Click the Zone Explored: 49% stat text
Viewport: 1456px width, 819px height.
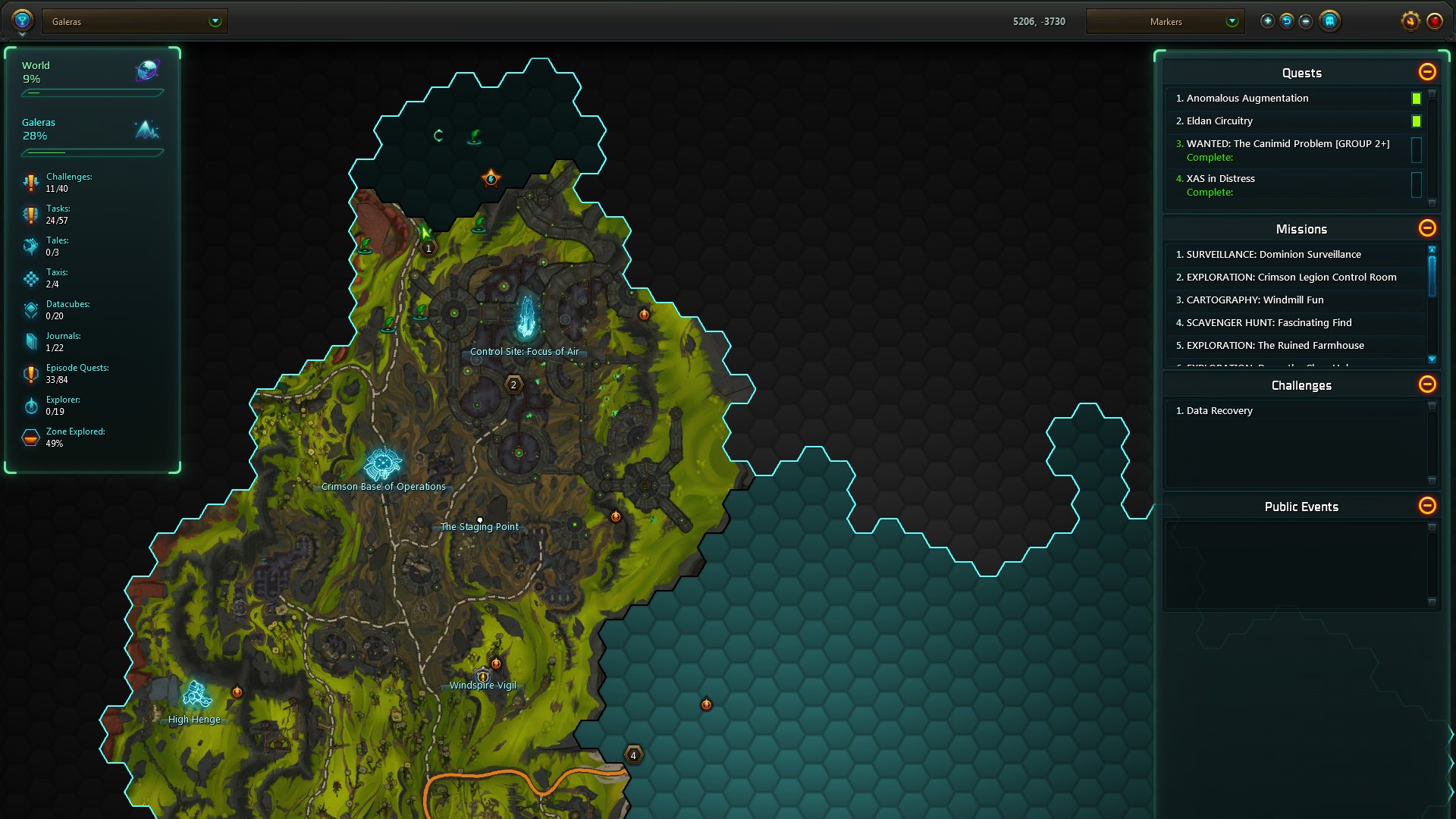75,438
